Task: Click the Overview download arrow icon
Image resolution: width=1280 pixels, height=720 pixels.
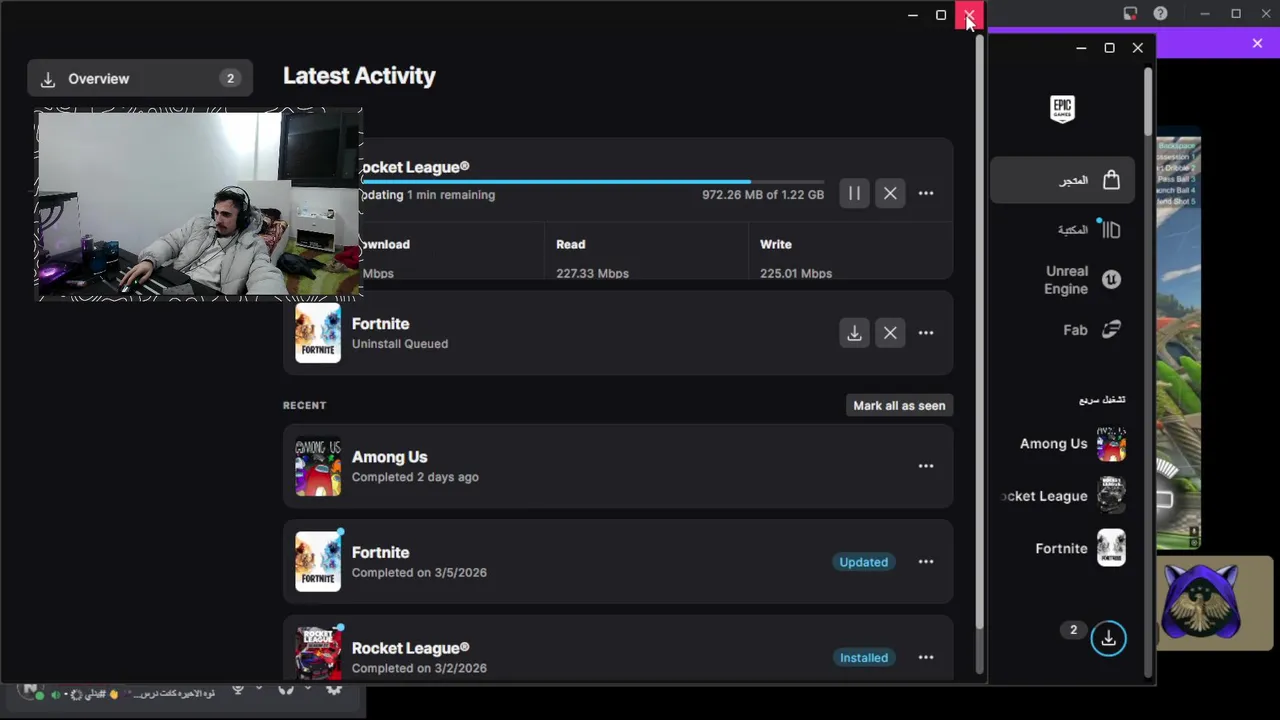Action: 47,79
